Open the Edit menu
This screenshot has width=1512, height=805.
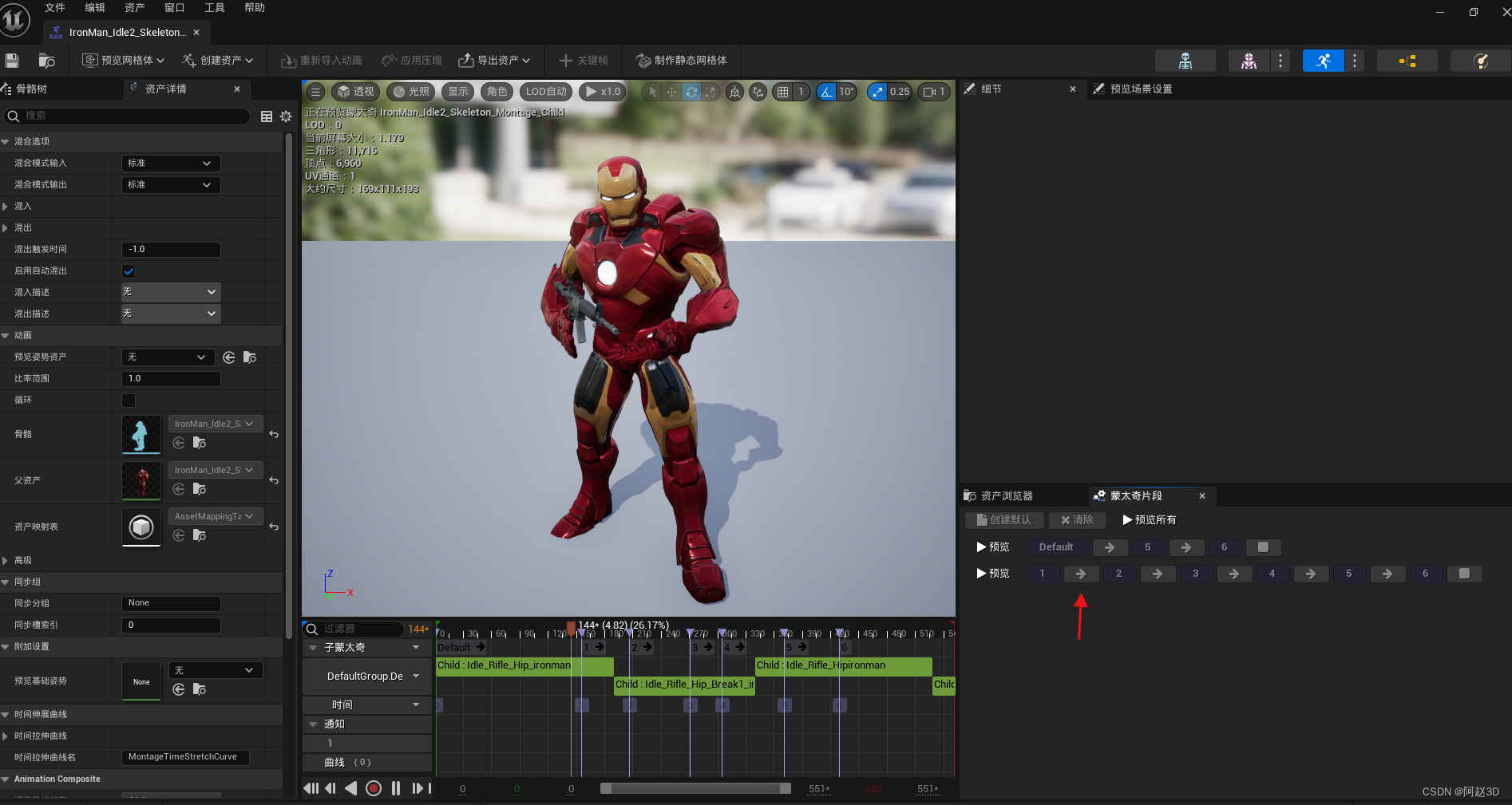tap(95, 8)
